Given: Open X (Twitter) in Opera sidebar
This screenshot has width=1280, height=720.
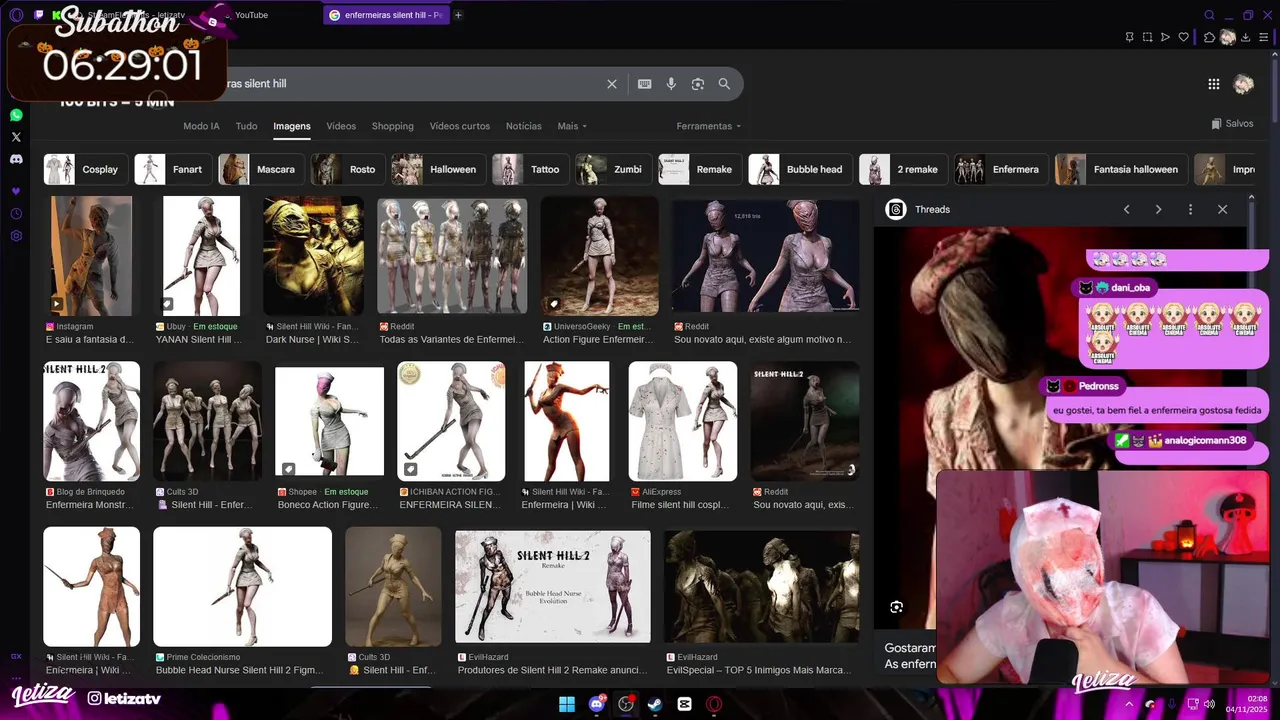Looking at the screenshot, I should 16,137.
